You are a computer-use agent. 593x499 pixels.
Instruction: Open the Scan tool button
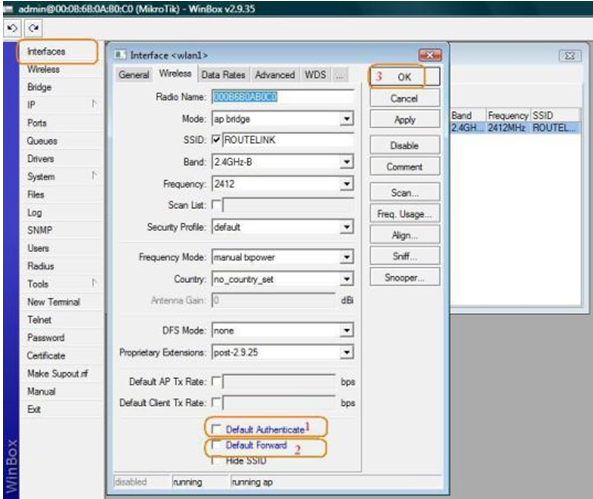(x=404, y=193)
